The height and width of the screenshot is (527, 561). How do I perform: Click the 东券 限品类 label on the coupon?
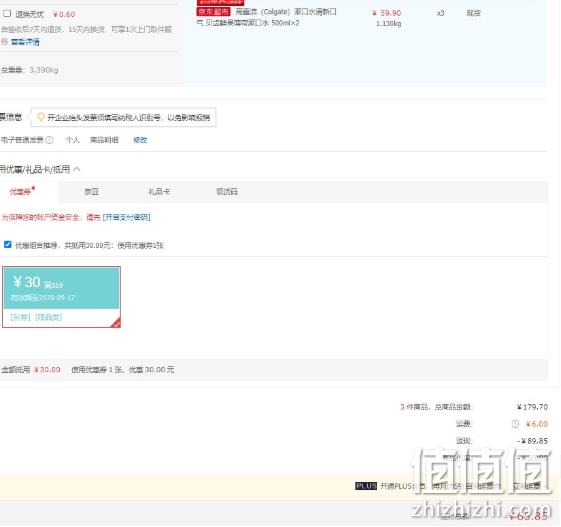point(36,317)
